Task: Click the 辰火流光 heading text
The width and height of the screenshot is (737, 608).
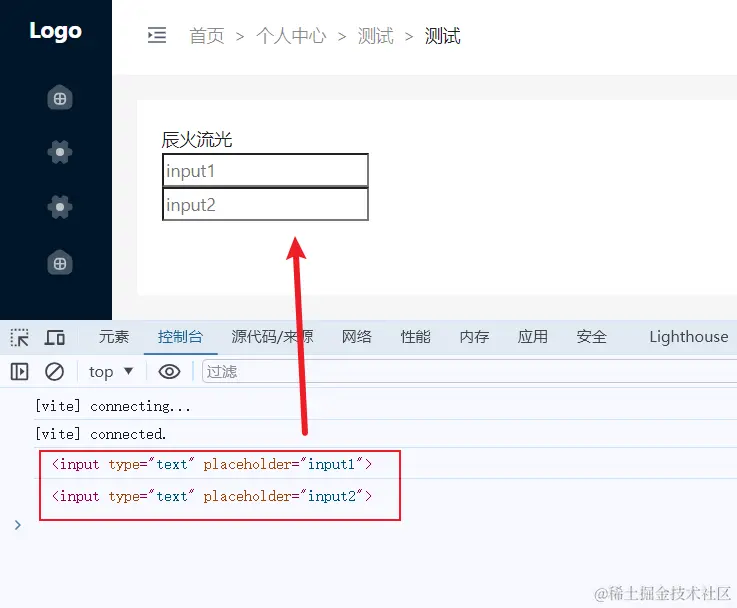Action: point(196,140)
